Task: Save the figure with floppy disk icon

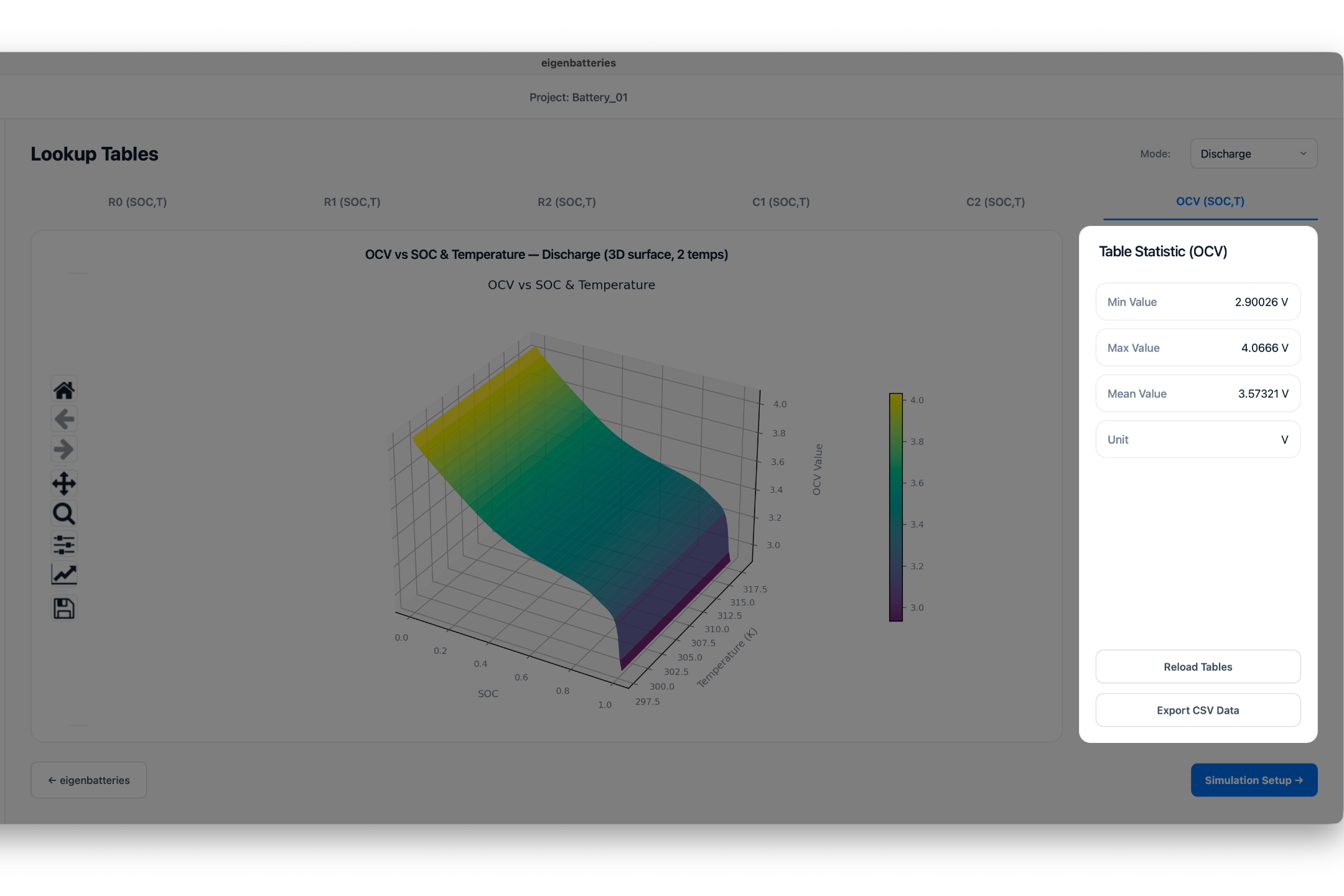Action: [x=64, y=608]
